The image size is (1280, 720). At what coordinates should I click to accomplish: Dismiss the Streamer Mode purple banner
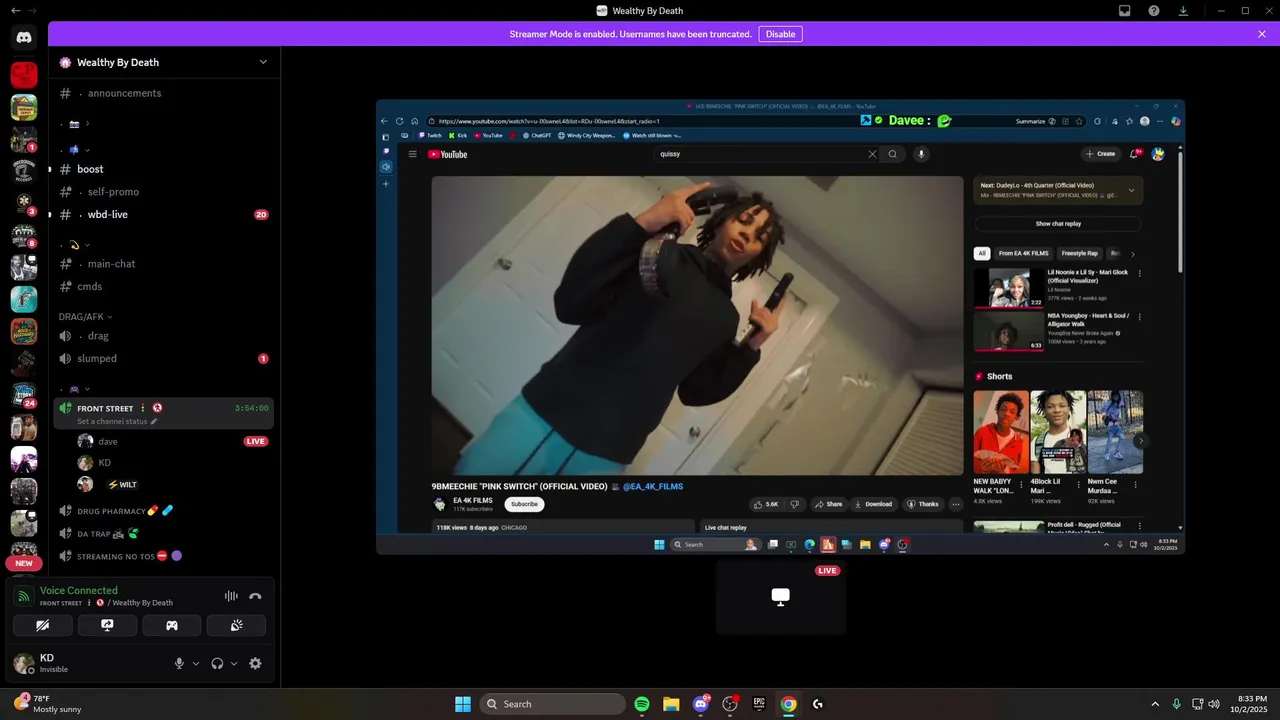click(1262, 34)
